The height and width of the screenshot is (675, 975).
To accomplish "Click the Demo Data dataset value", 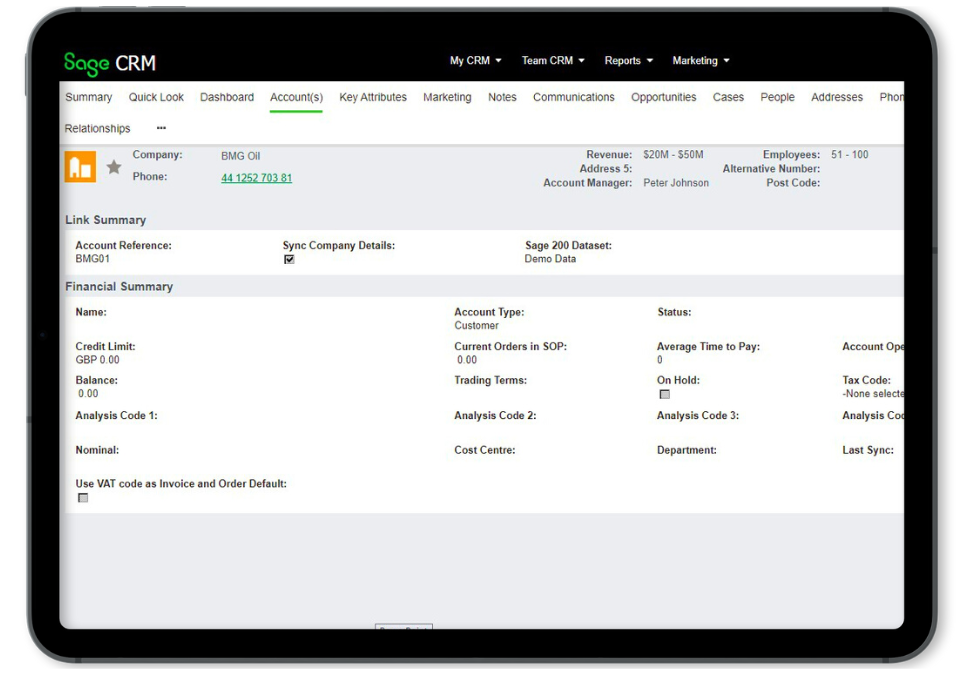I will click(x=550, y=259).
